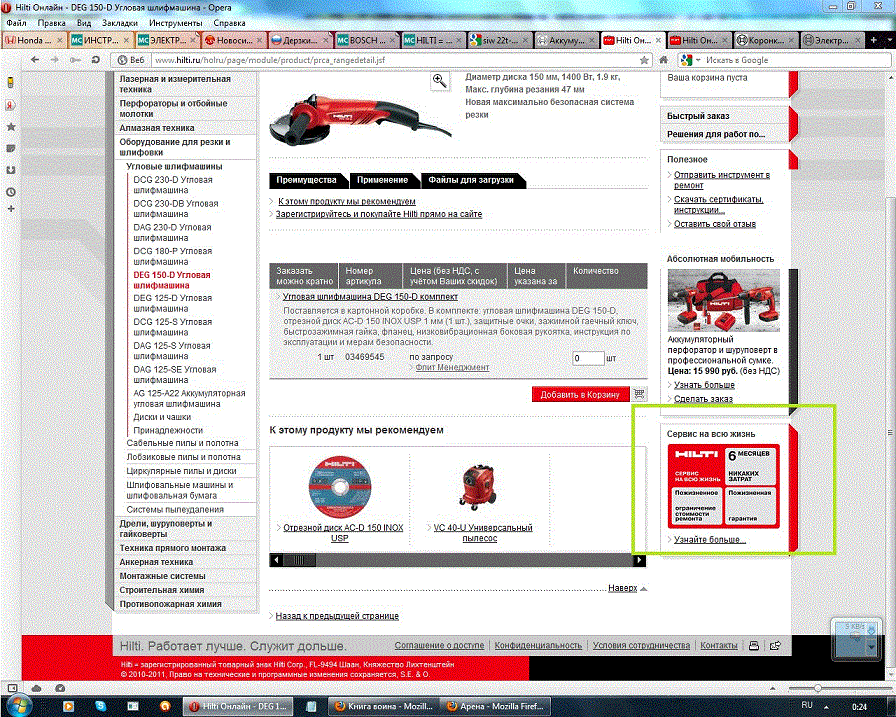
Task: Open Skype from the taskbar
Action: point(100,706)
